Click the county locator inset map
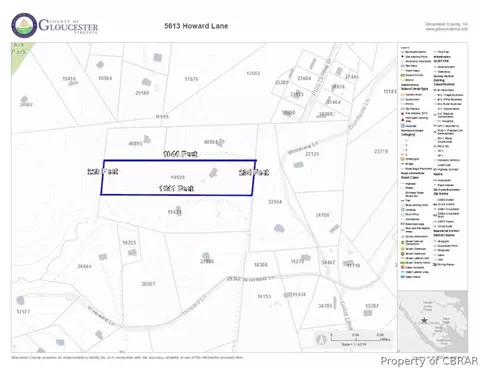Image resolution: width=480 pixels, height=368 pixels. point(433,321)
